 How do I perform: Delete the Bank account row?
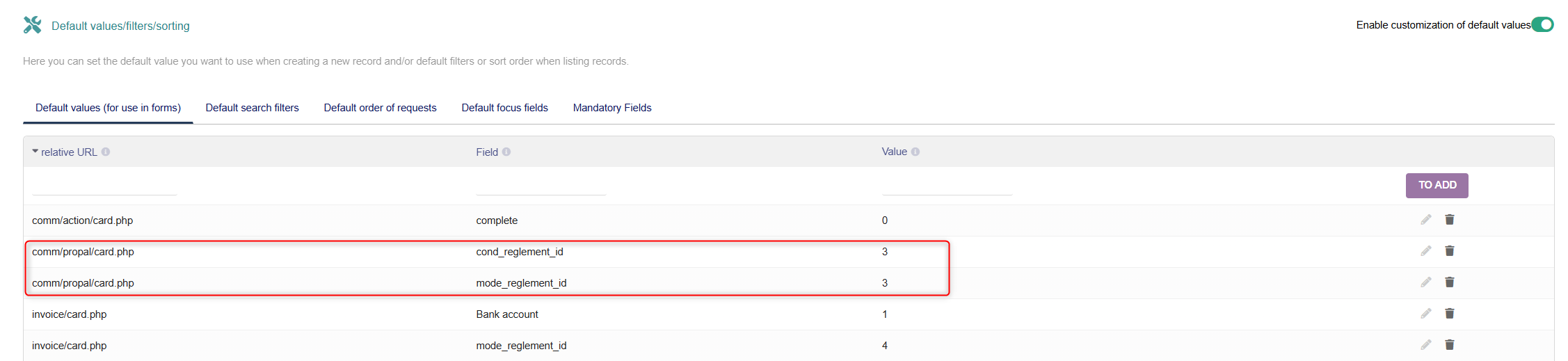point(1450,314)
